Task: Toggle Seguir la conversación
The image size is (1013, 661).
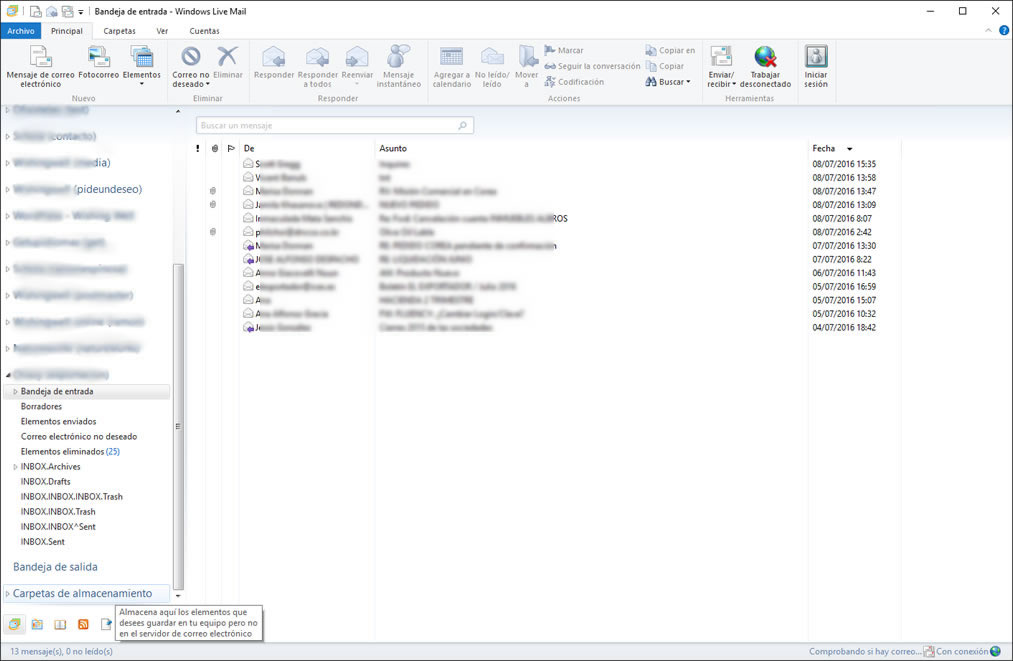Action: pos(592,66)
